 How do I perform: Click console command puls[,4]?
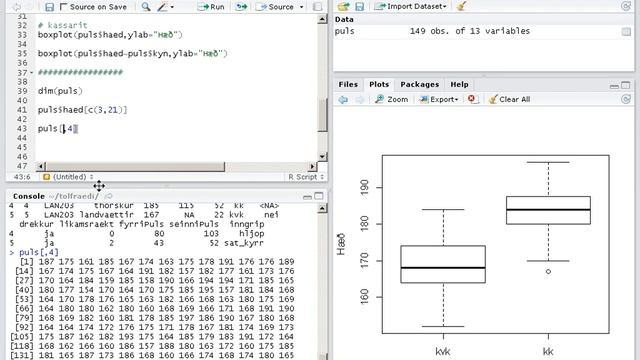(39, 252)
